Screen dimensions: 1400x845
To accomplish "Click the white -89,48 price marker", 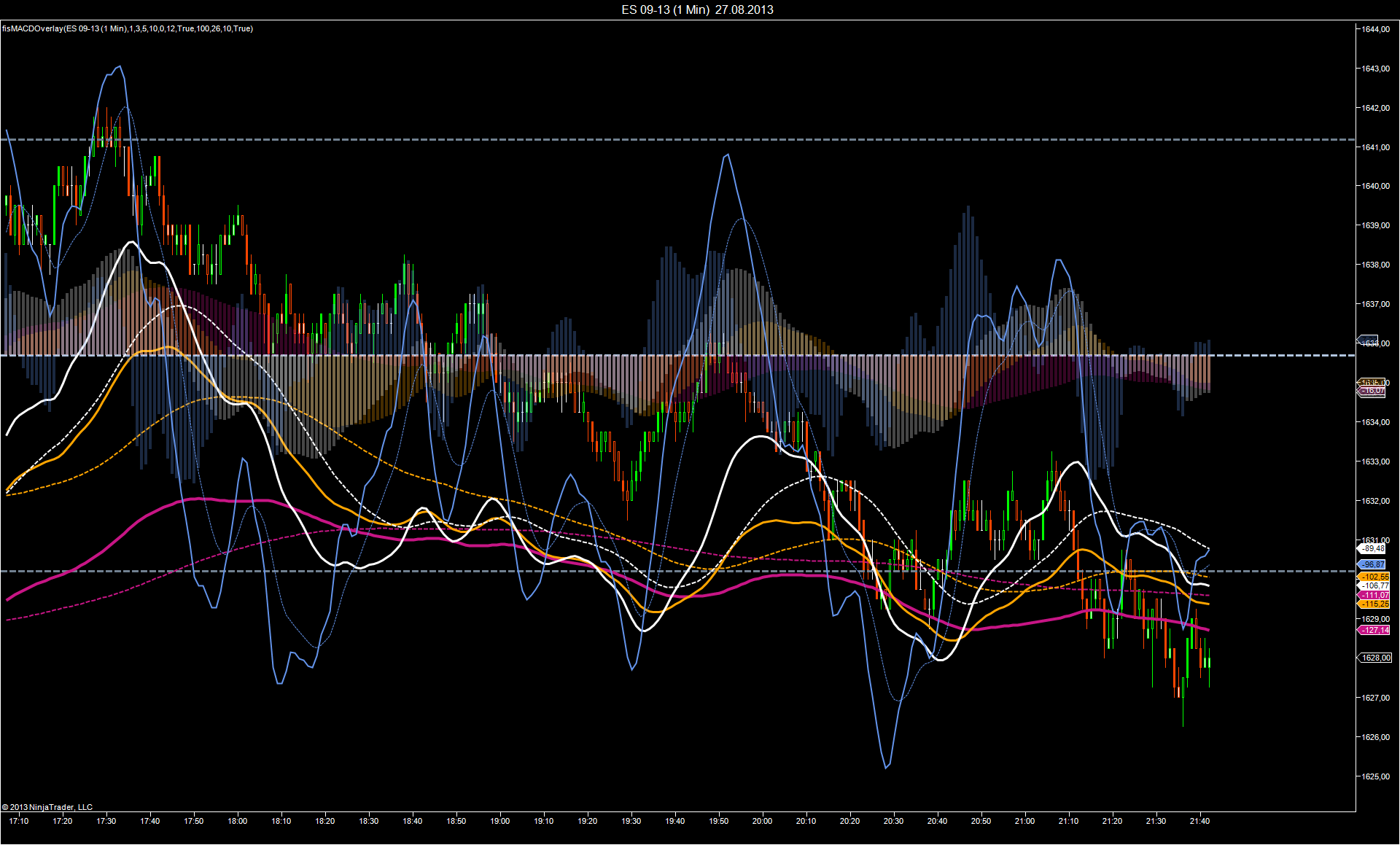I will 1374,548.
